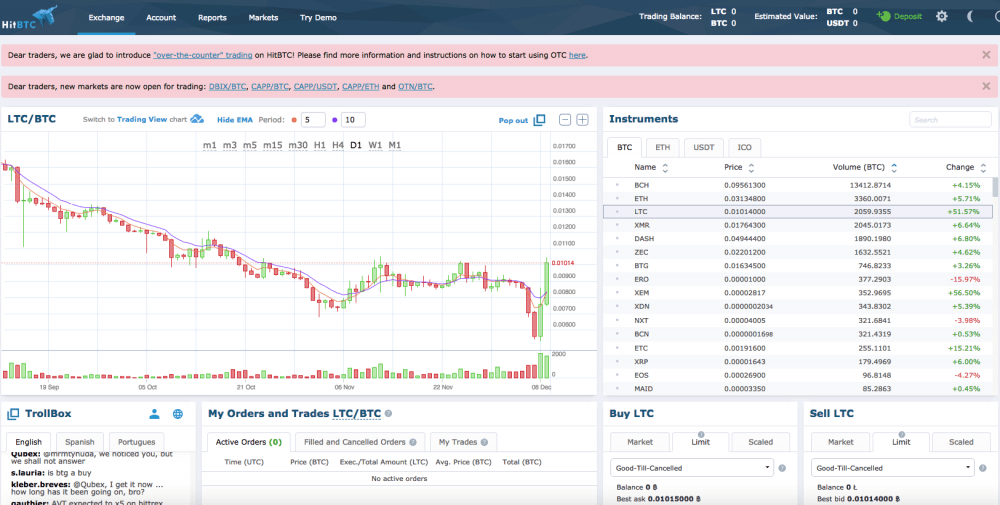
Task: Toggle favorite dot for DASH row
Action: (617, 239)
